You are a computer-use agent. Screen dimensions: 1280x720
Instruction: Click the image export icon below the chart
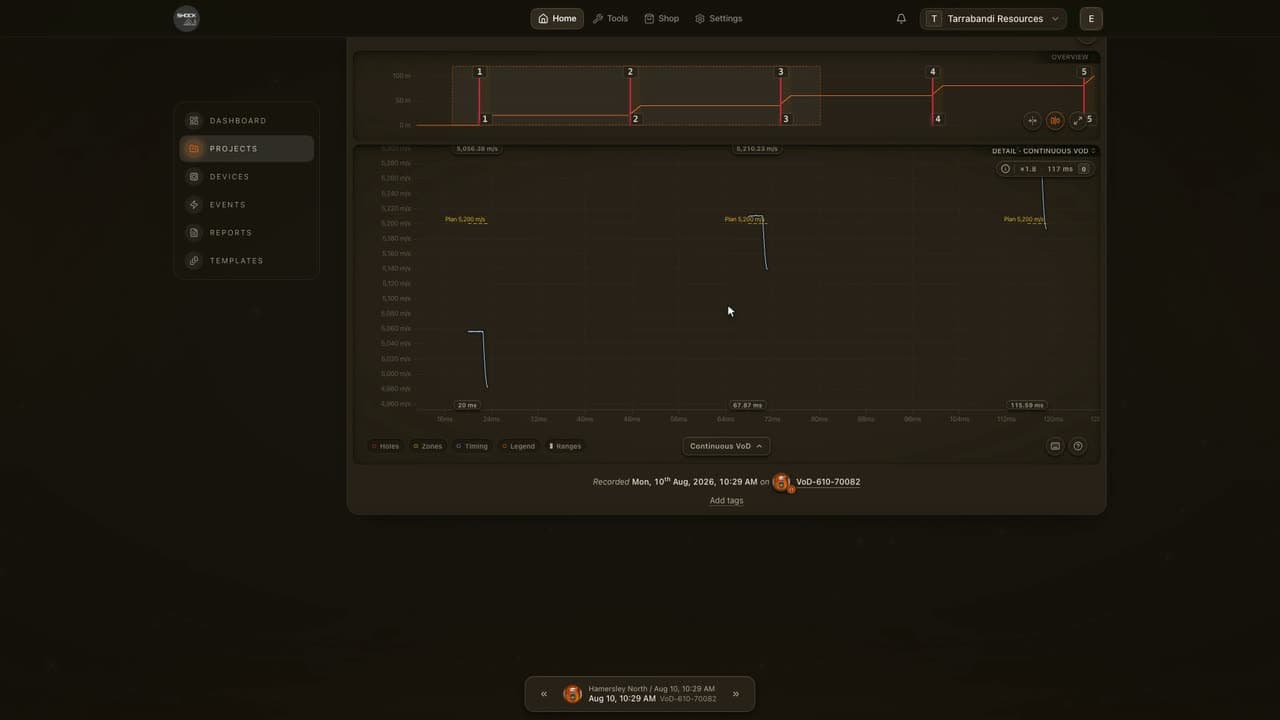coord(1055,446)
